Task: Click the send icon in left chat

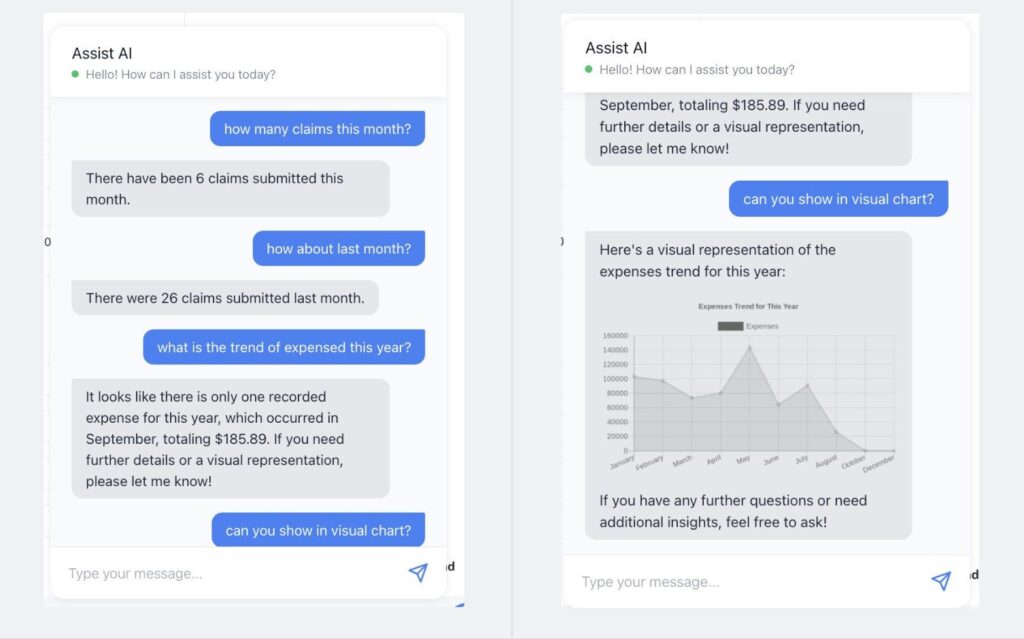Action: [x=418, y=572]
